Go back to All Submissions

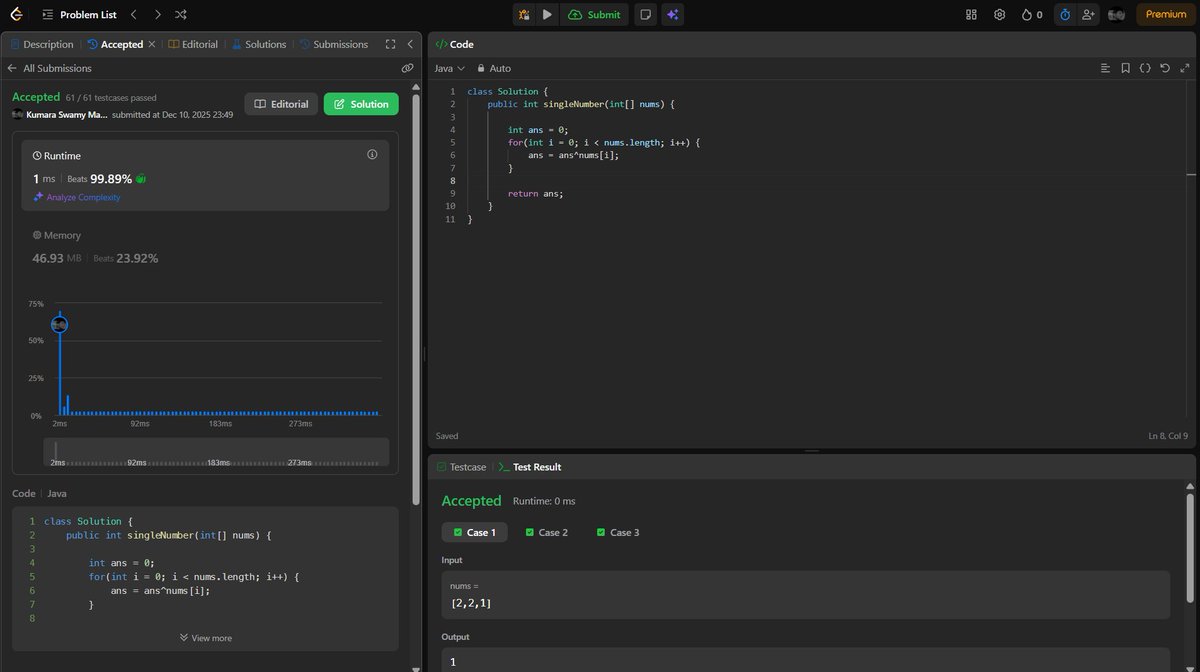[x=49, y=68]
